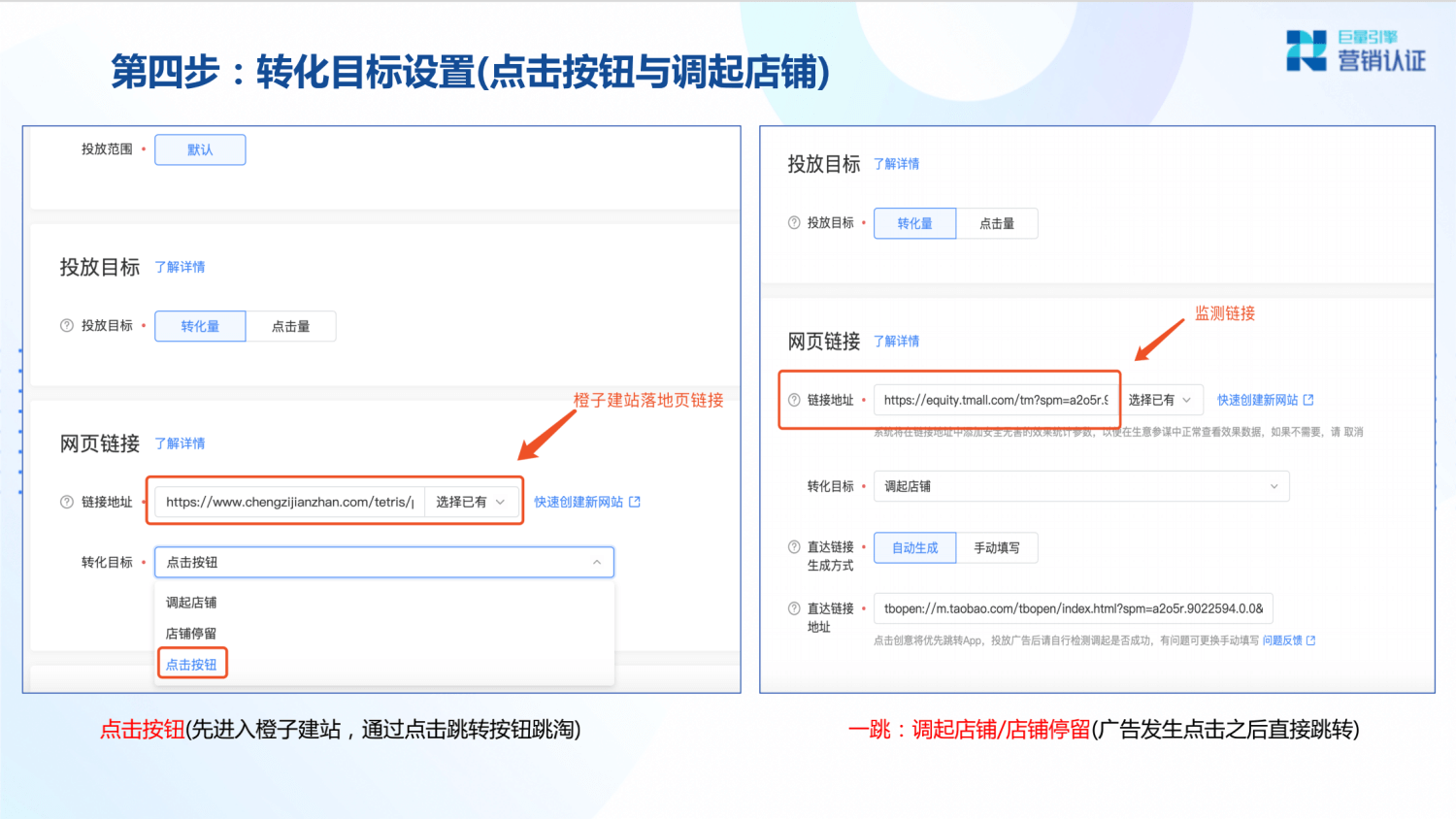
Task: Choose 自动生成 for 直达链接生成方式
Action: coord(914,547)
